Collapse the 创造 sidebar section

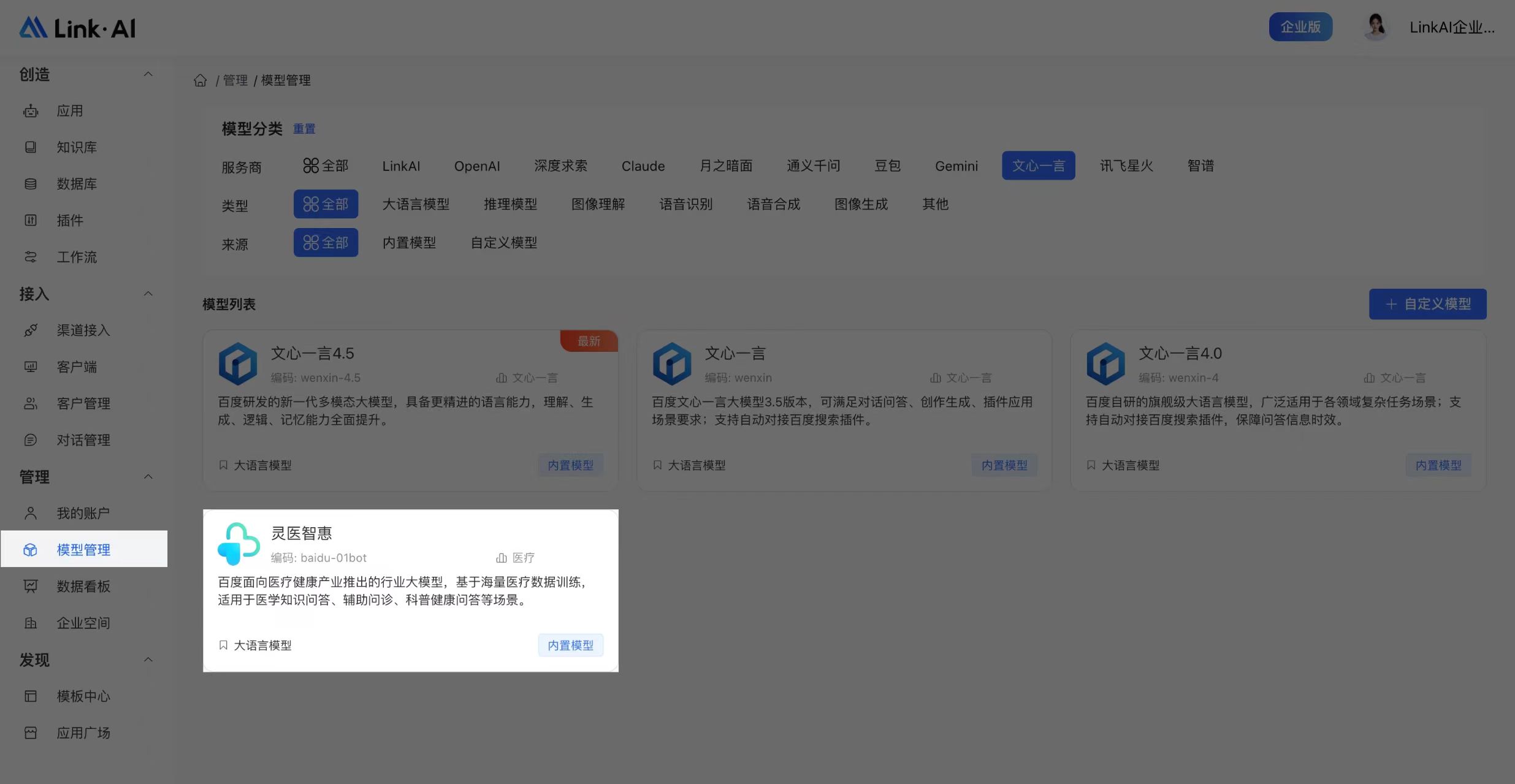coord(148,74)
